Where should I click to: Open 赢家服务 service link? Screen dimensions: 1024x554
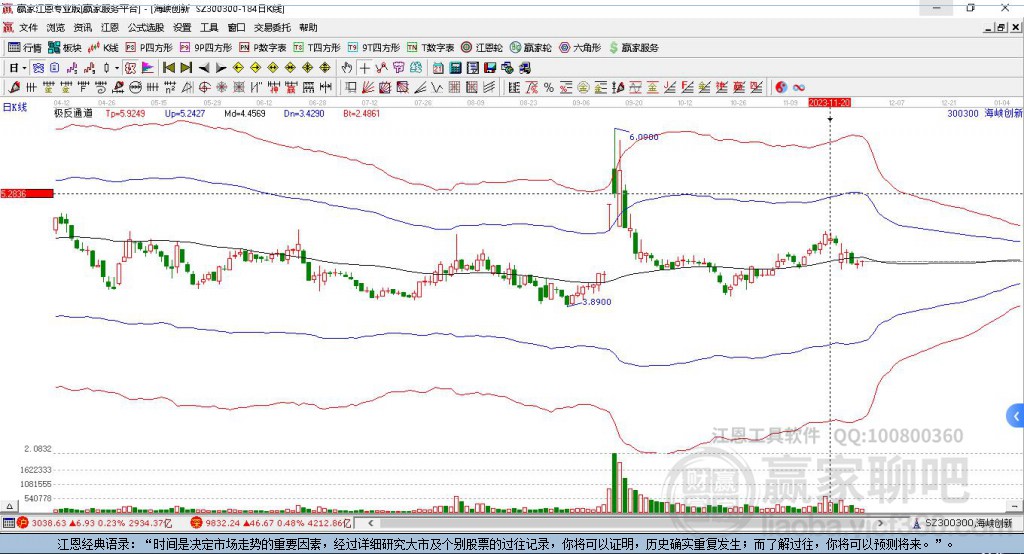pyautogui.click(x=633, y=48)
